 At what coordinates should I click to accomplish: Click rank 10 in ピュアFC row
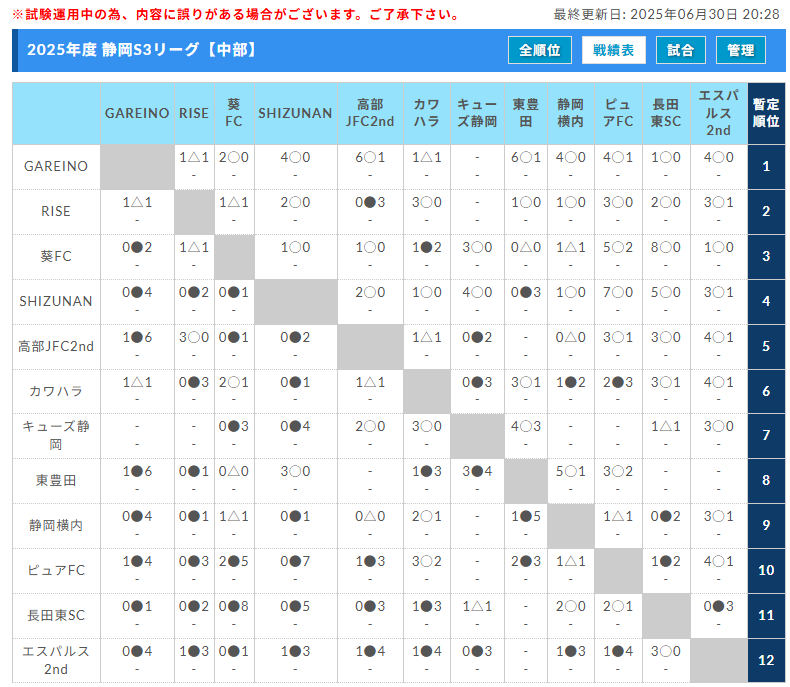pyautogui.click(x=766, y=570)
